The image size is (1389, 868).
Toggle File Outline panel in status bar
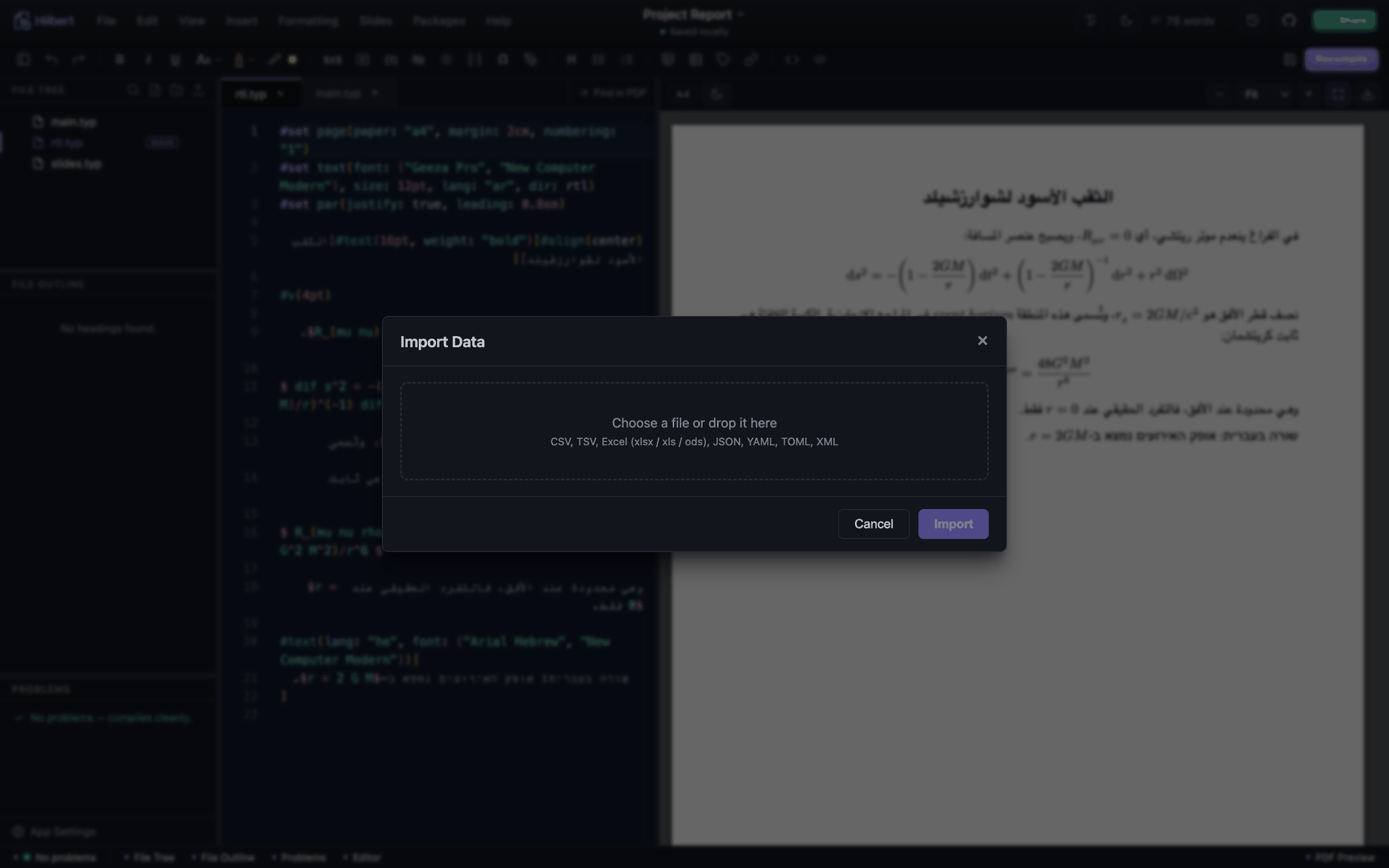[222, 858]
